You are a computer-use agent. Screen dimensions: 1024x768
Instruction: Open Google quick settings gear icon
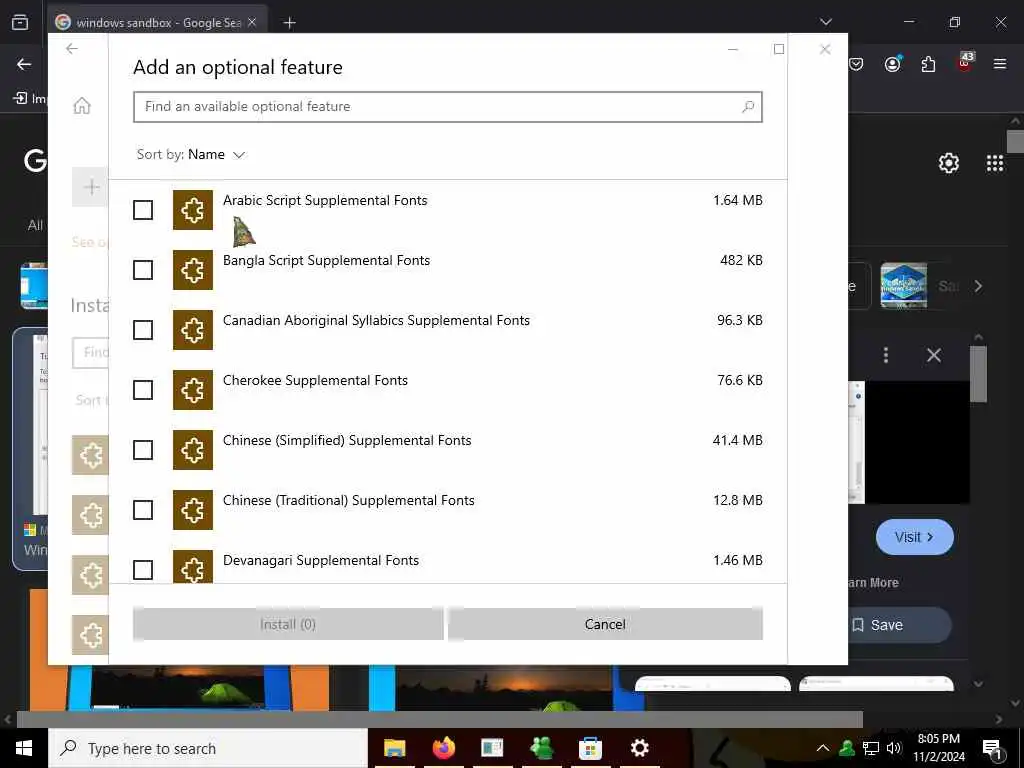click(x=949, y=163)
